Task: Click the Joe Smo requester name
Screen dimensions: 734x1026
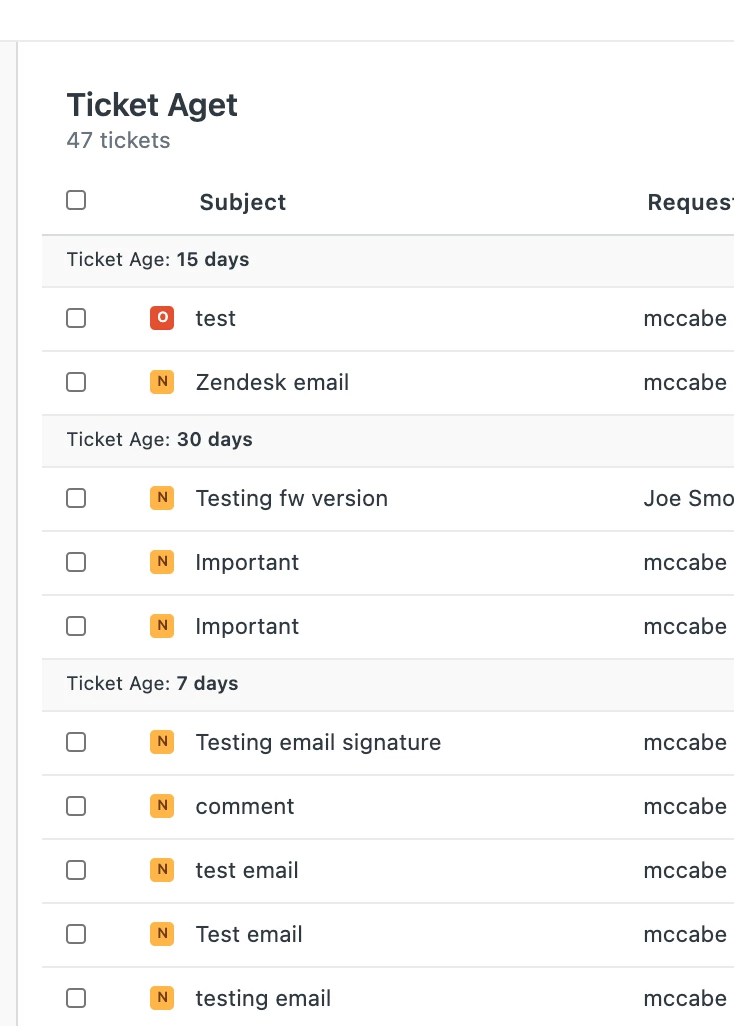Action: coord(688,498)
